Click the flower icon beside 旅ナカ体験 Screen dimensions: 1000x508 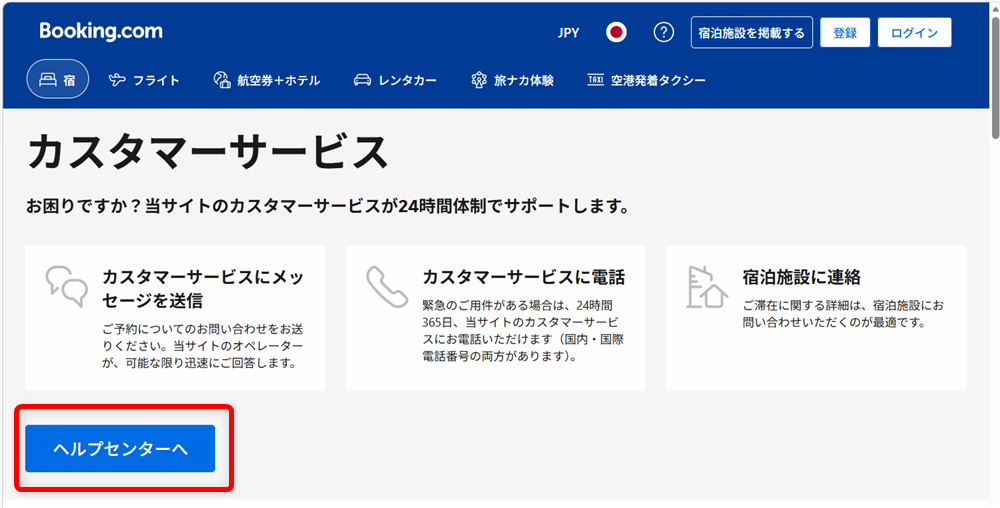(478, 80)
